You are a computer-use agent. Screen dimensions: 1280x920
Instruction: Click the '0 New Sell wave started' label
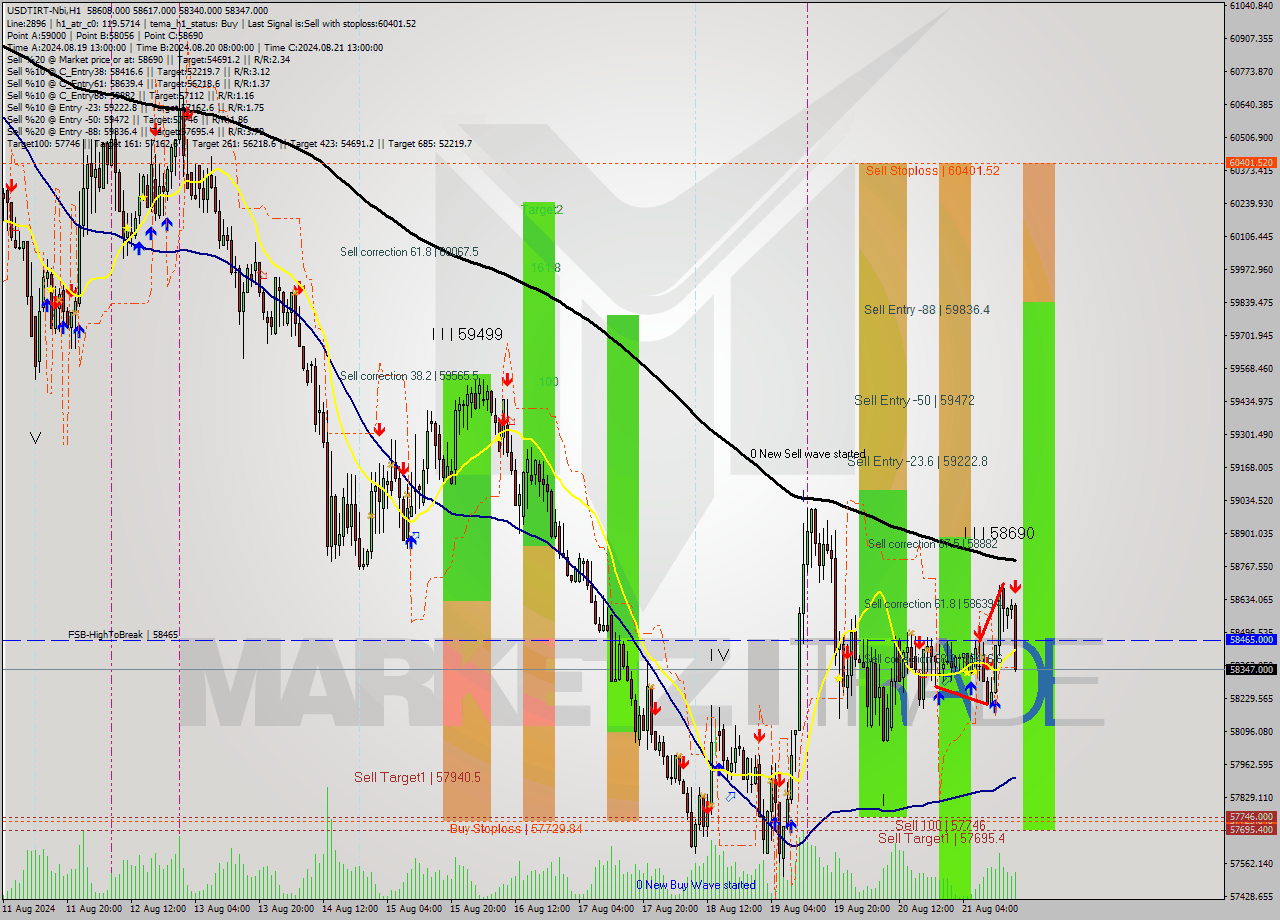coord(808,454)
